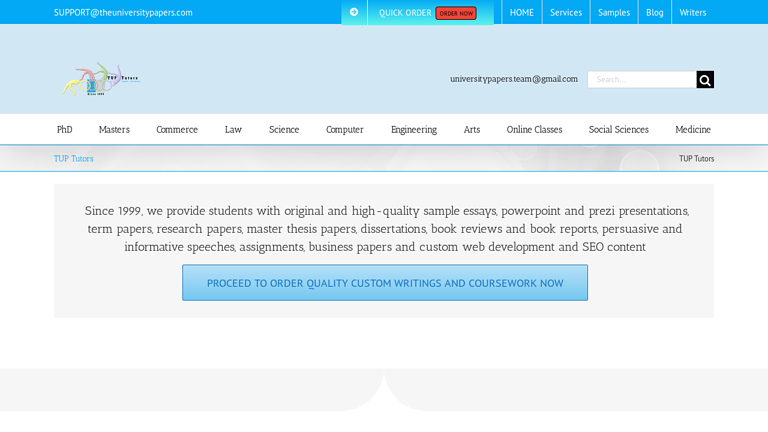The image size is (768, 432).
Task: Open the Samples page
Action: 614,13
